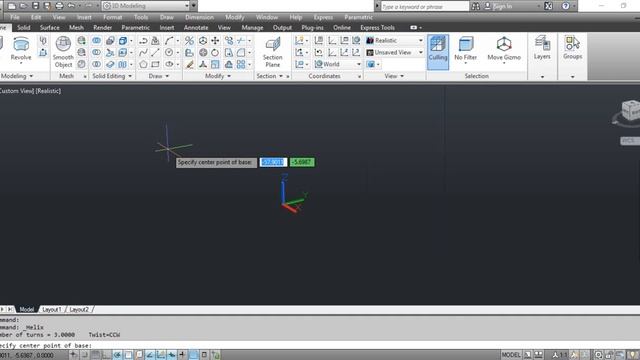The image size is (640, 360).
Task: Choose the Move Gizmo tool
Action: pyautogui.click(x=504, y=49)
